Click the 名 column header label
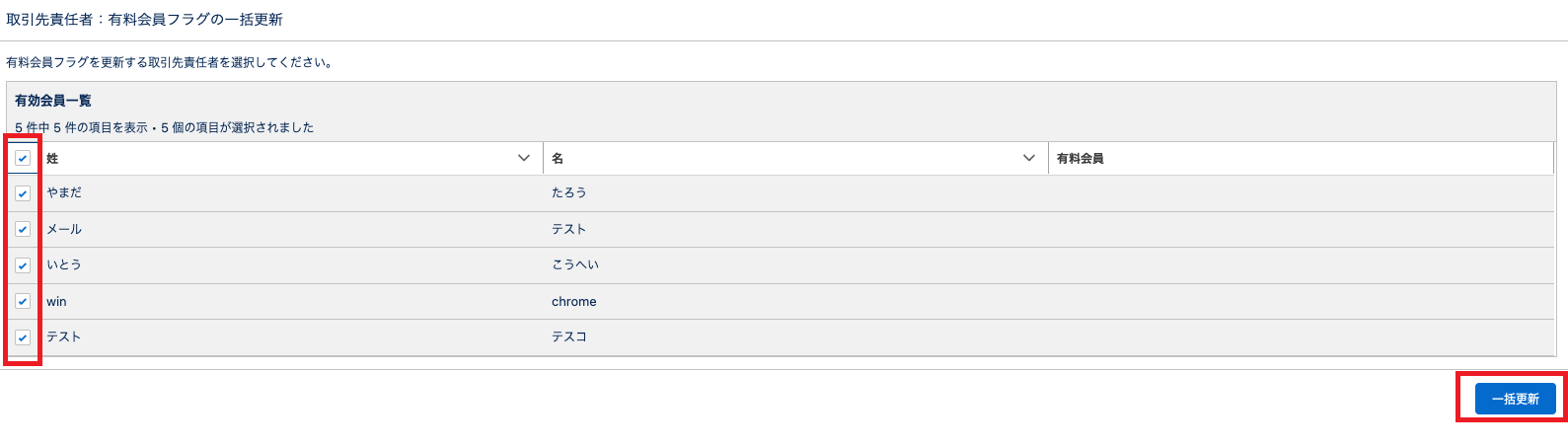The image size is (1568, 448). tap(558, 158)
